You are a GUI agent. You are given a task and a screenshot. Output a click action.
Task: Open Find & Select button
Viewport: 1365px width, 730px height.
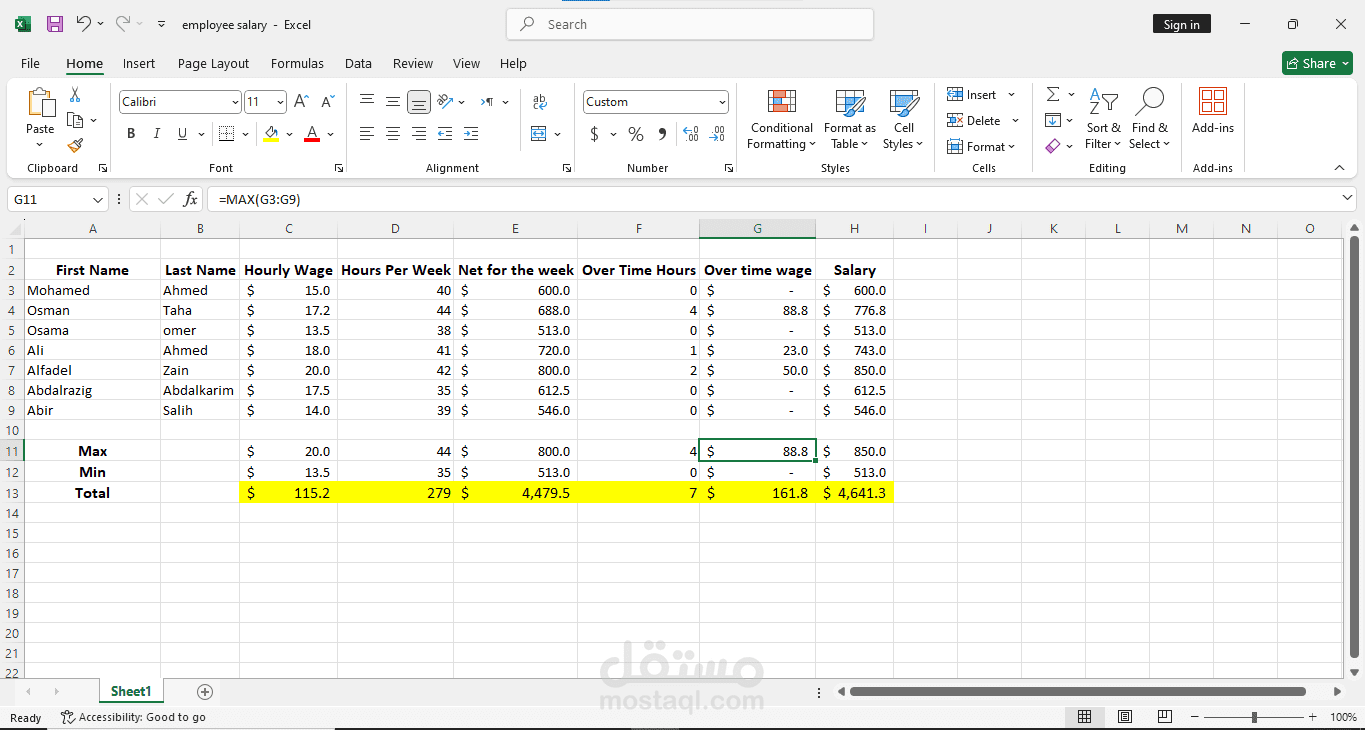[1150, 119]
